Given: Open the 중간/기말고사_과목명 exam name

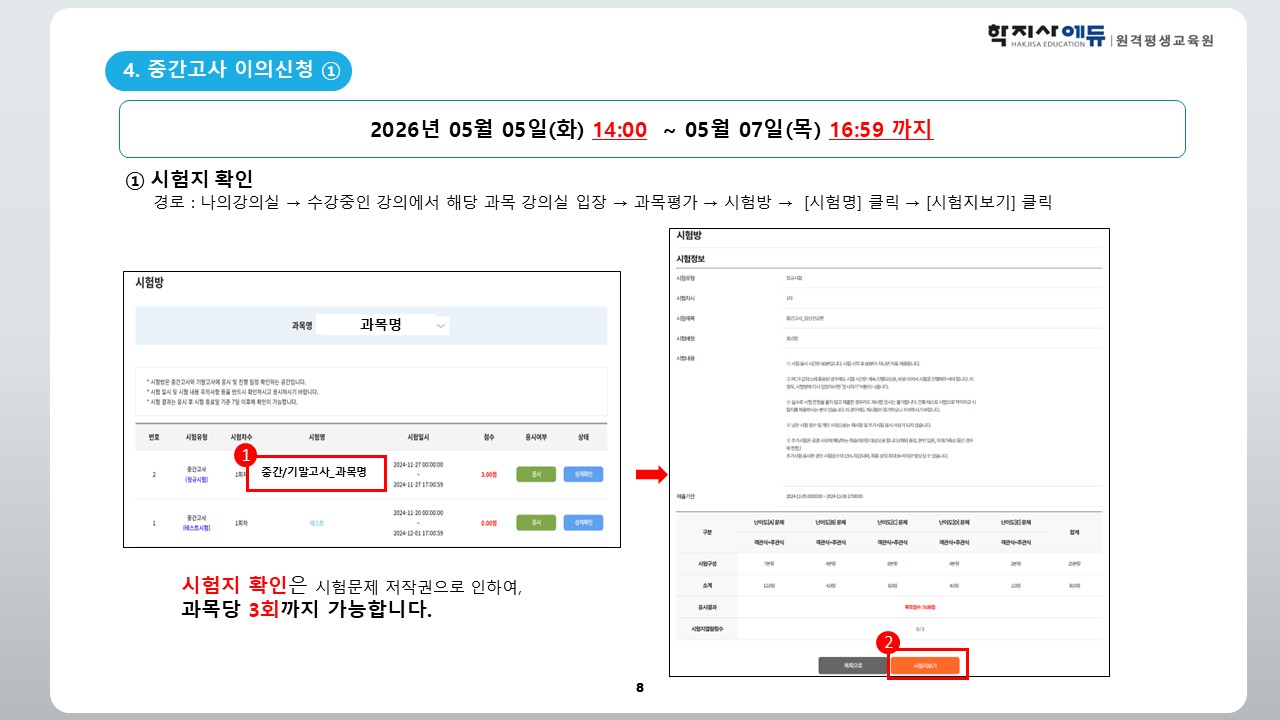Looking at the screenshot, I should point(315,472).
